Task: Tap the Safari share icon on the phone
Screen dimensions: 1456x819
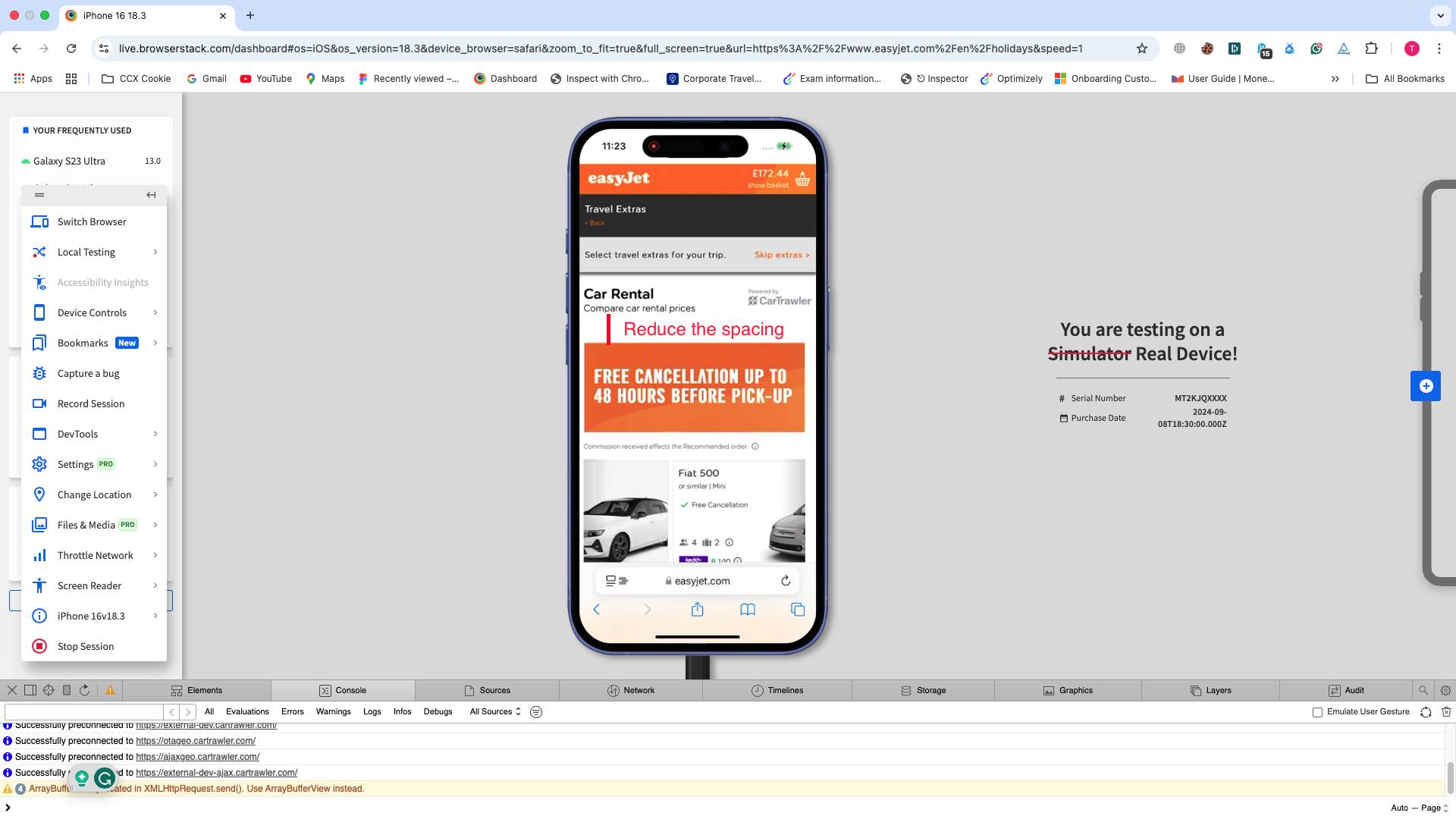Action: (697, 610)
